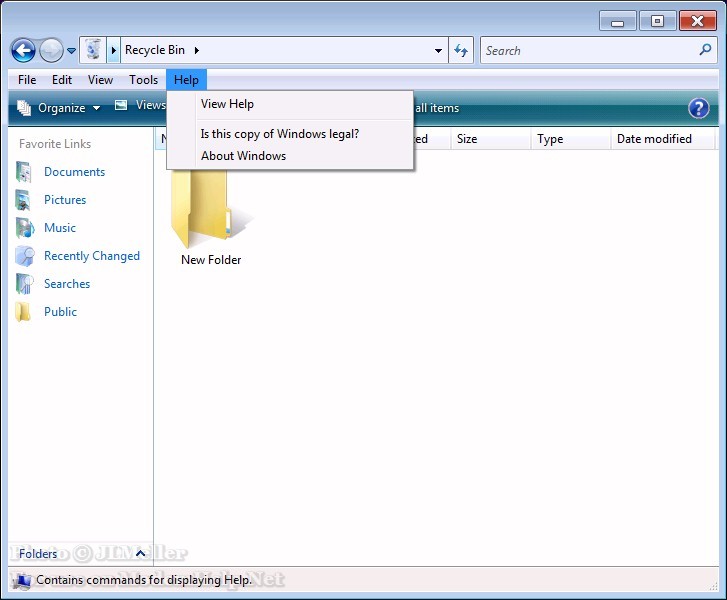Choose View Help from the menu

[290, 104]
